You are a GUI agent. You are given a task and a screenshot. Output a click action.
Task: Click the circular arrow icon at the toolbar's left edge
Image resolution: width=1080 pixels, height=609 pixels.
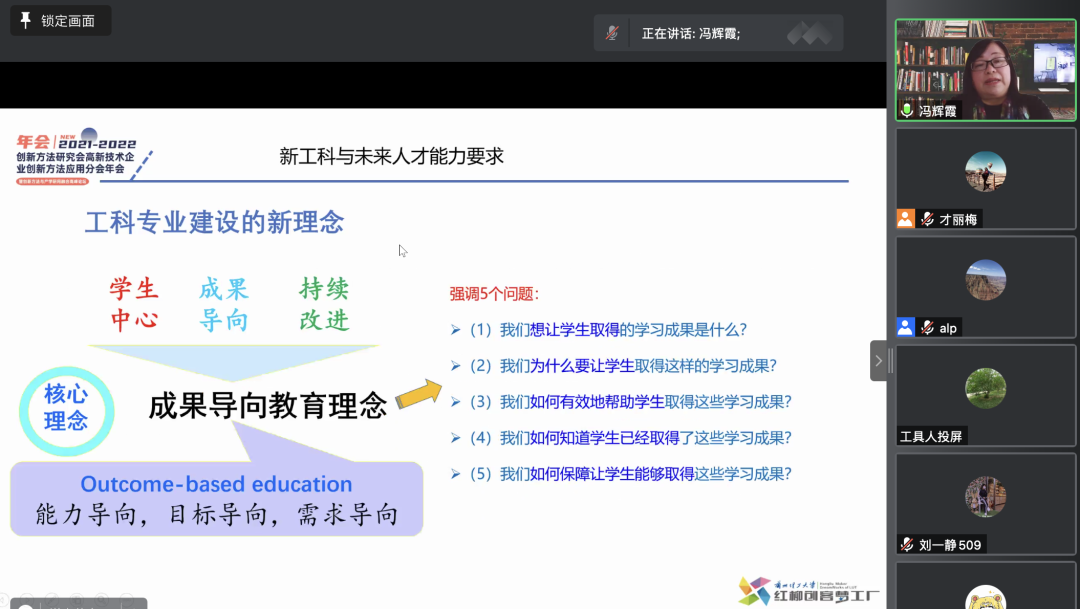tap(3, 598)
